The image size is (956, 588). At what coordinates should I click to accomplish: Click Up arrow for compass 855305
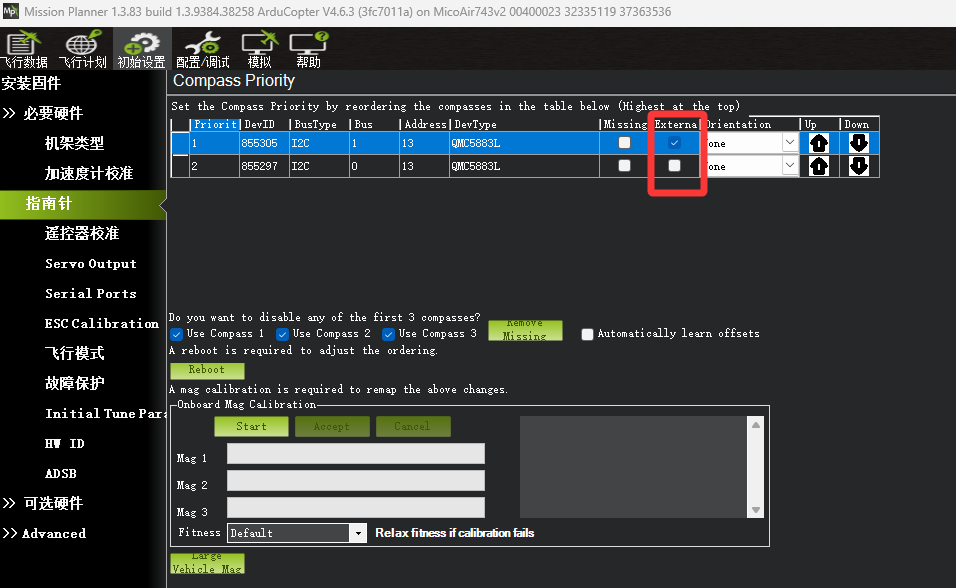click(x=818, y=143)
